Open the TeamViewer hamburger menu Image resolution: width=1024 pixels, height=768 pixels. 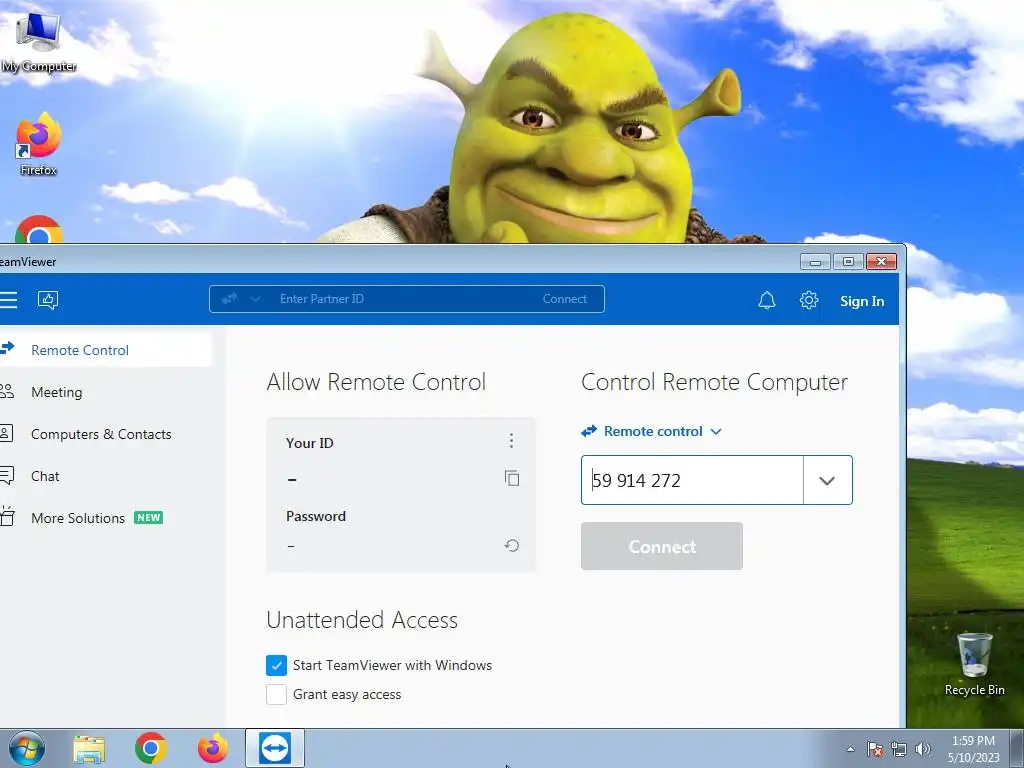[8, 300]
